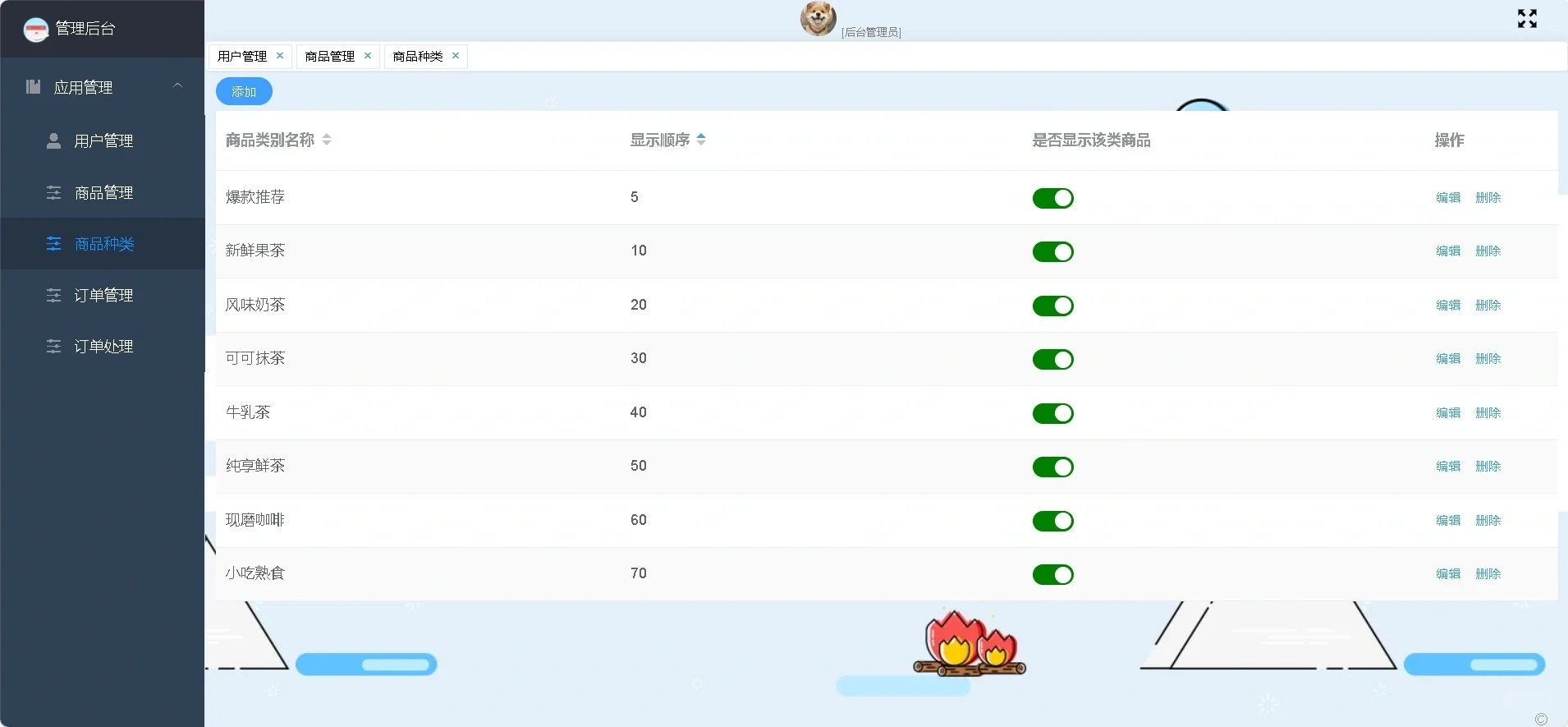Close the 商品种类 tab

(x=456, y=55)
